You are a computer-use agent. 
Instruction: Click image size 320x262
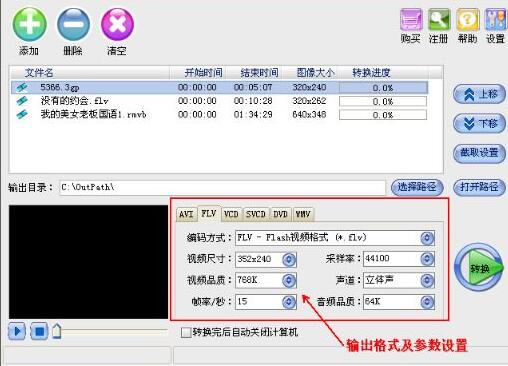(309, 101)
